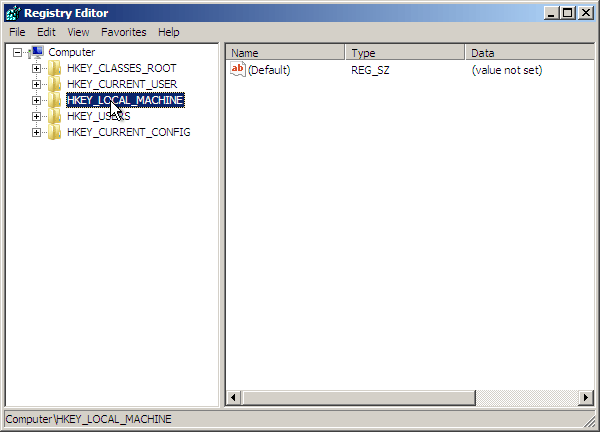Open the File menu

coord(17,32)
